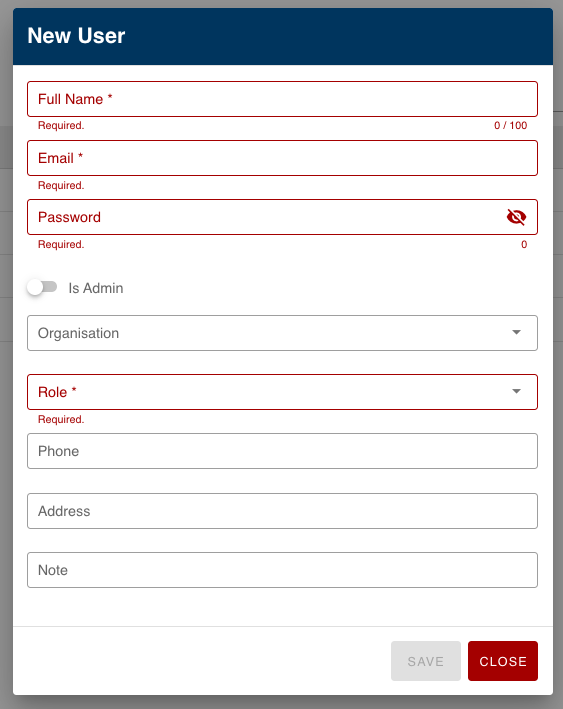Enable the Is Admin switch

(x=42, y=288)
